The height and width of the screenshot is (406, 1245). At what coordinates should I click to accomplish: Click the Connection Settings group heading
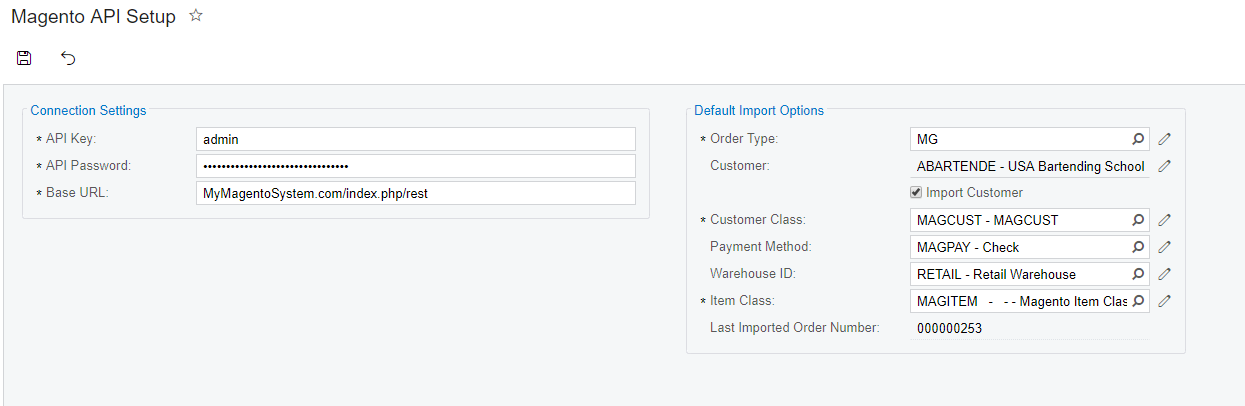pyautogui.click(x=88, y=111)
